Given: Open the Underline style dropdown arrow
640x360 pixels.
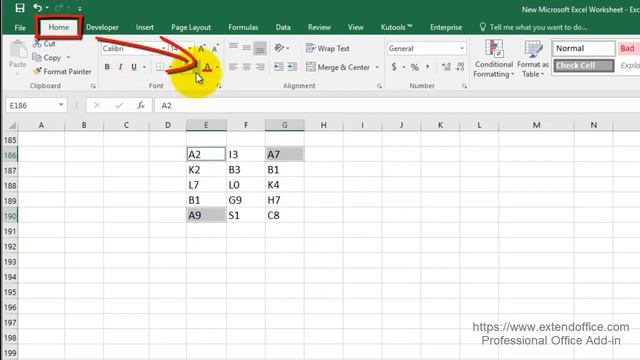Looking at the screenshot, I should point(144,67).
